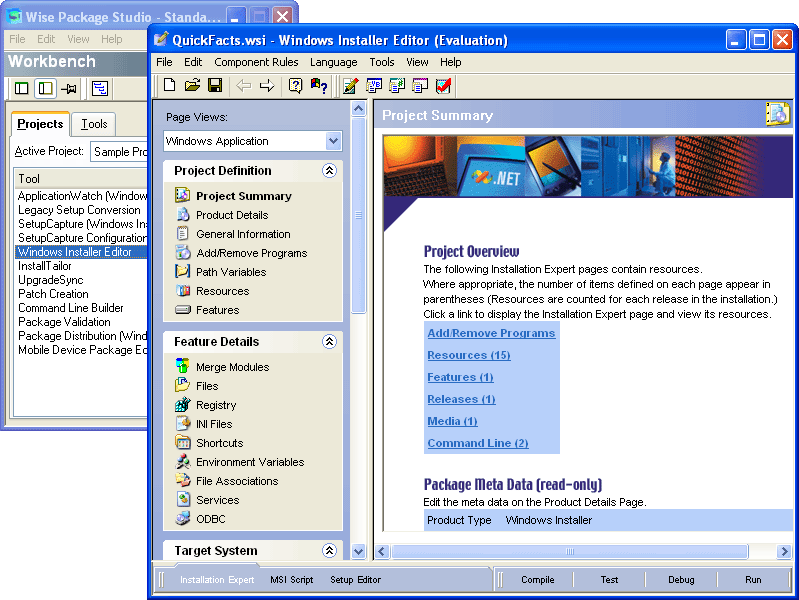
Task: Switch to Installation Expert tab
Action: (x=217, y=580)
